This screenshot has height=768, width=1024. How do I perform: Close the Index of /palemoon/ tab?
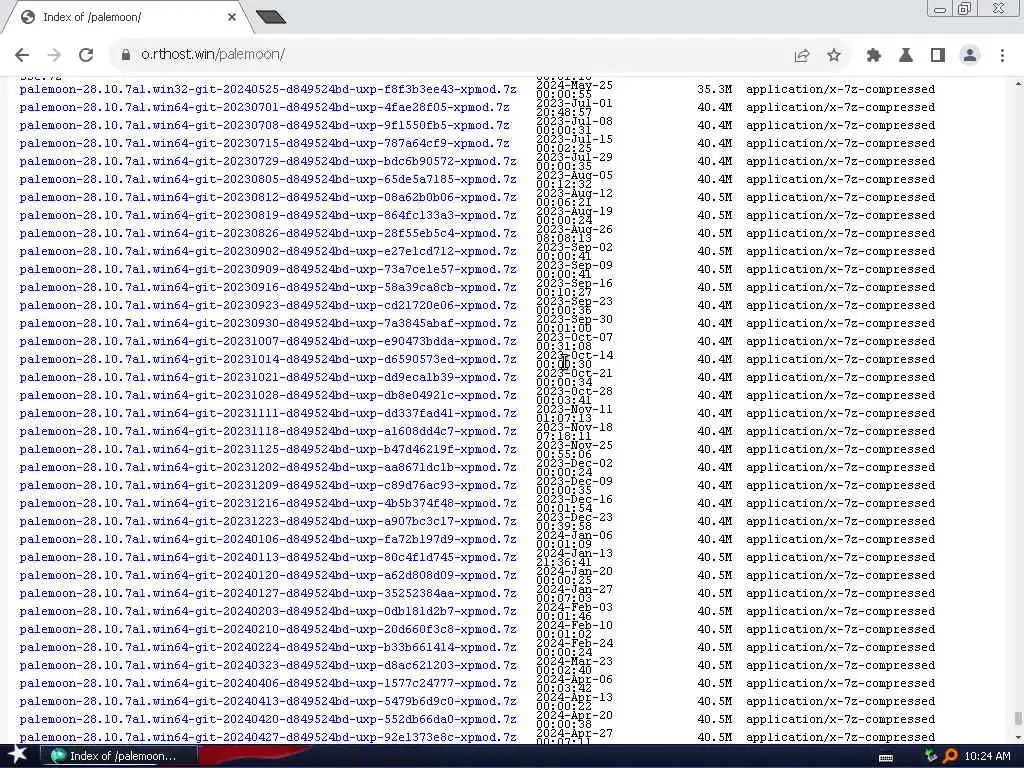click(232, 17)
